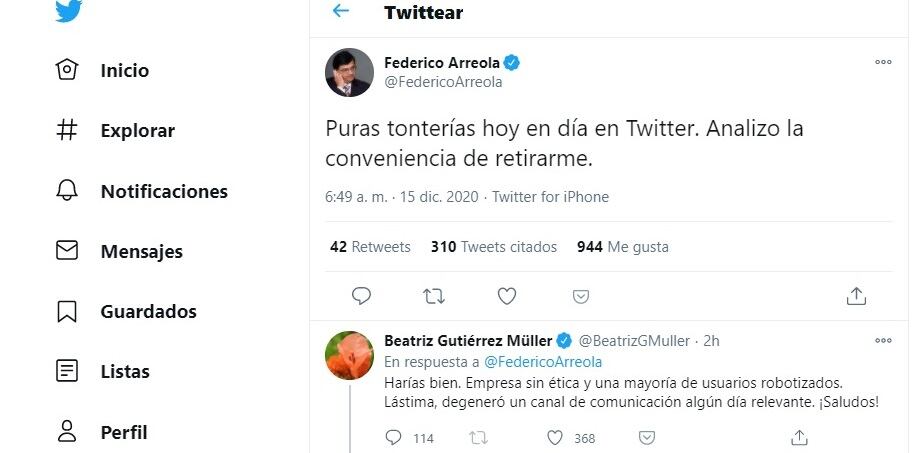The width and height of the screenshot is (917, 453).
Task: Open Inicio in the sidebar
Action: tap(124, 71)
